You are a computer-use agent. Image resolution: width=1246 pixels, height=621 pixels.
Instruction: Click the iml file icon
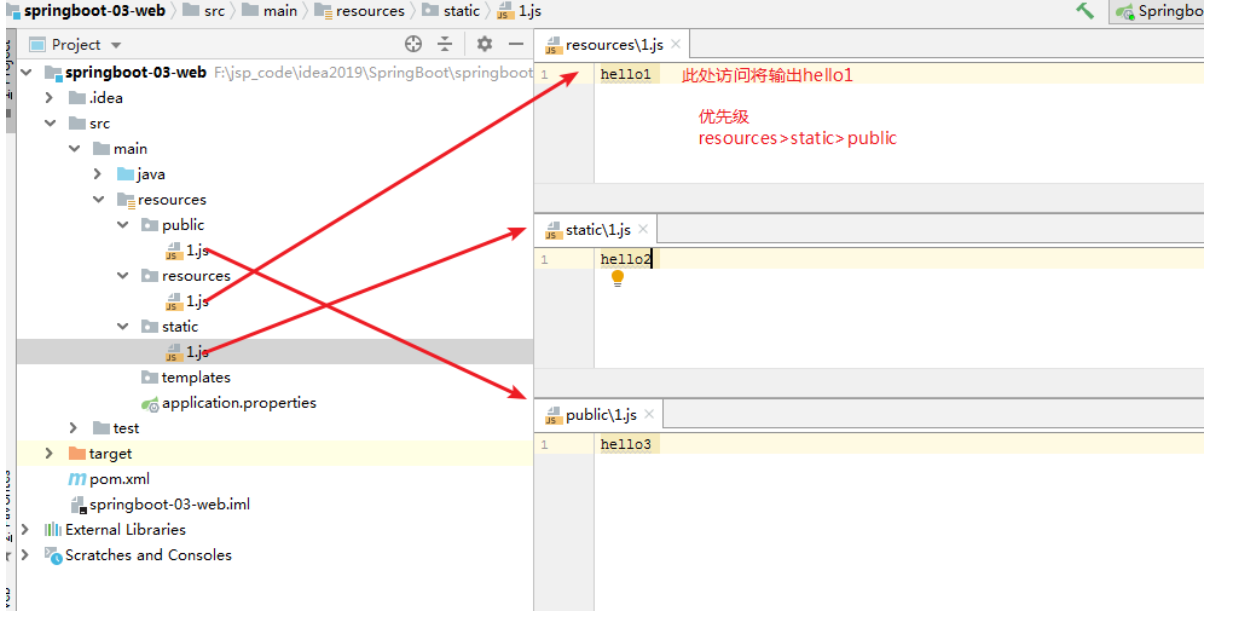(77, 504)
